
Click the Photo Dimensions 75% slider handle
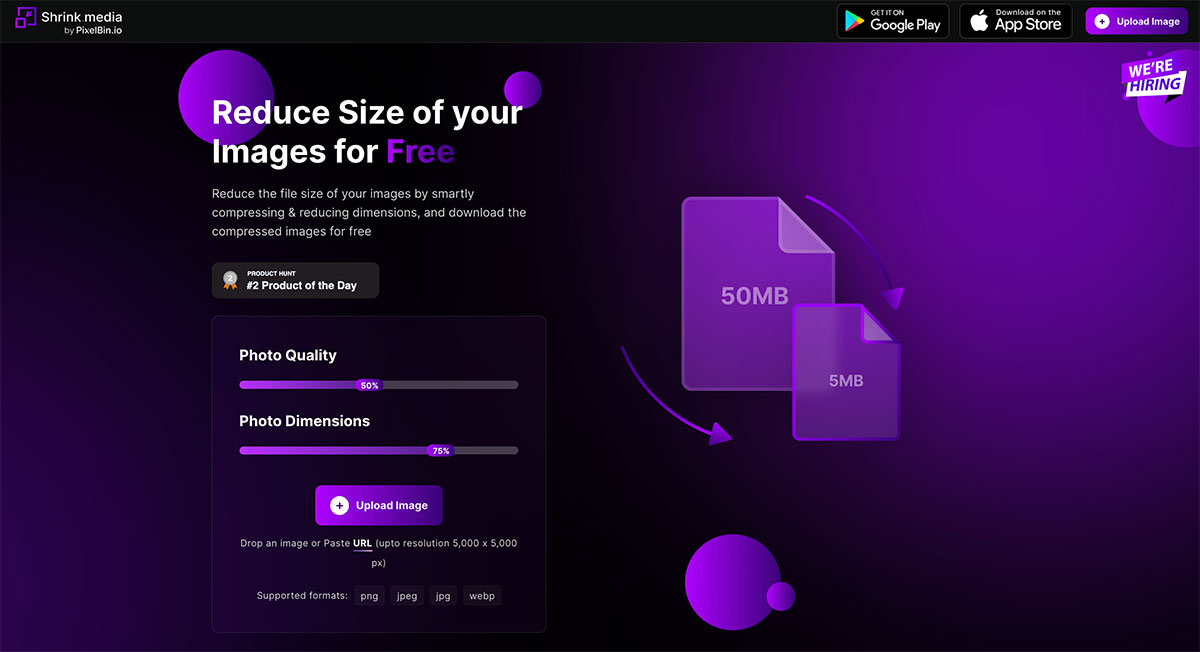[440, 451]
